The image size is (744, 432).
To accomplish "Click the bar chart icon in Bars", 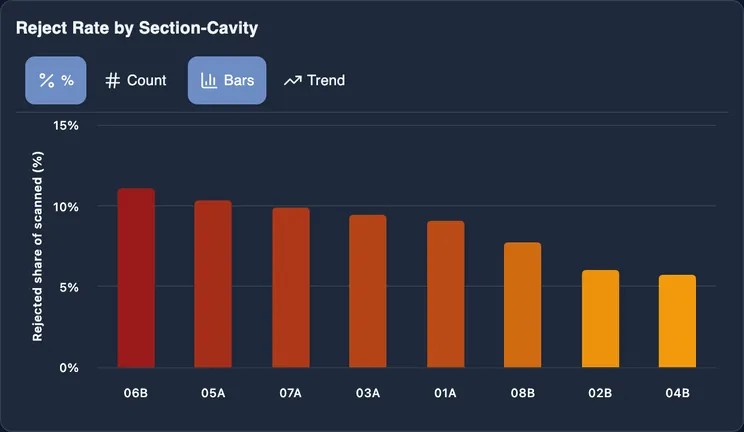I will (209, 80).
